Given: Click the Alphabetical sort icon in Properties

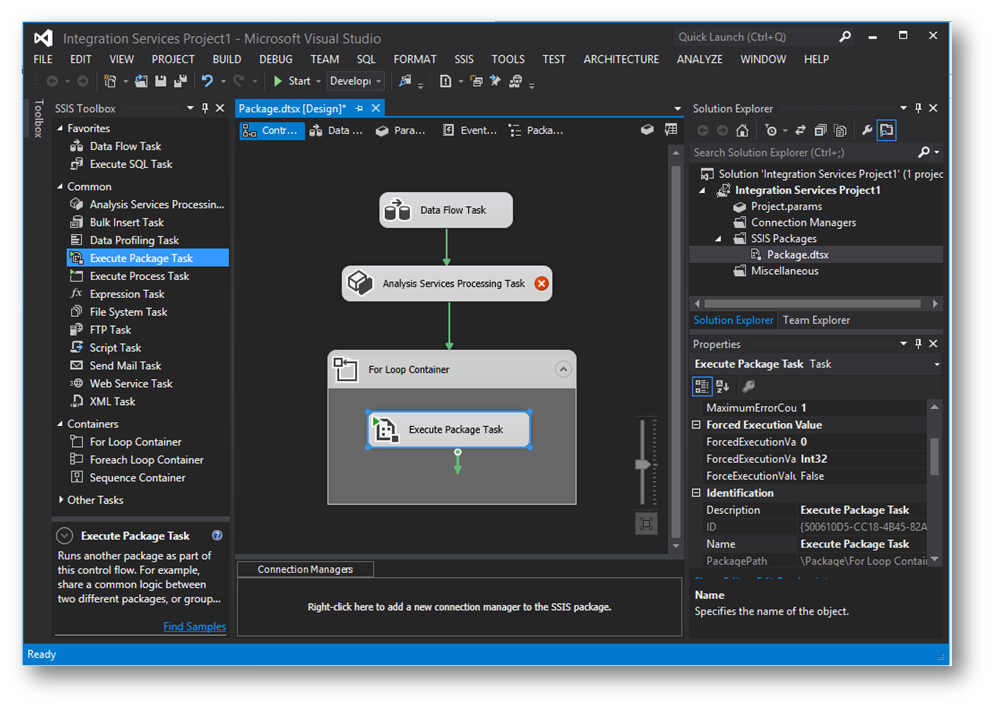Looking at the screenshot, I should point(723,386).
